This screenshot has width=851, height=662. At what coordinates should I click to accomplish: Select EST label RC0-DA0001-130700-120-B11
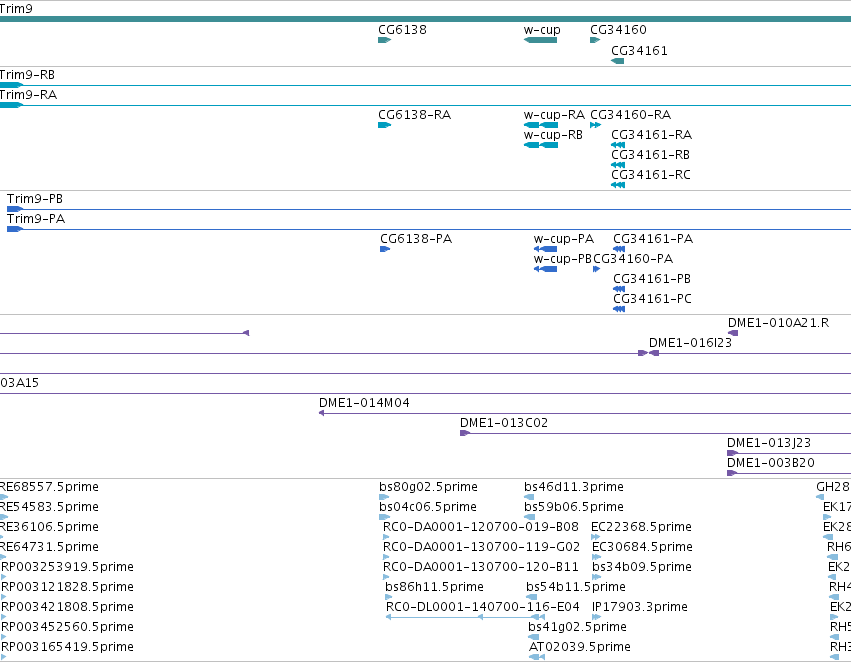click(x=481, y=568)
